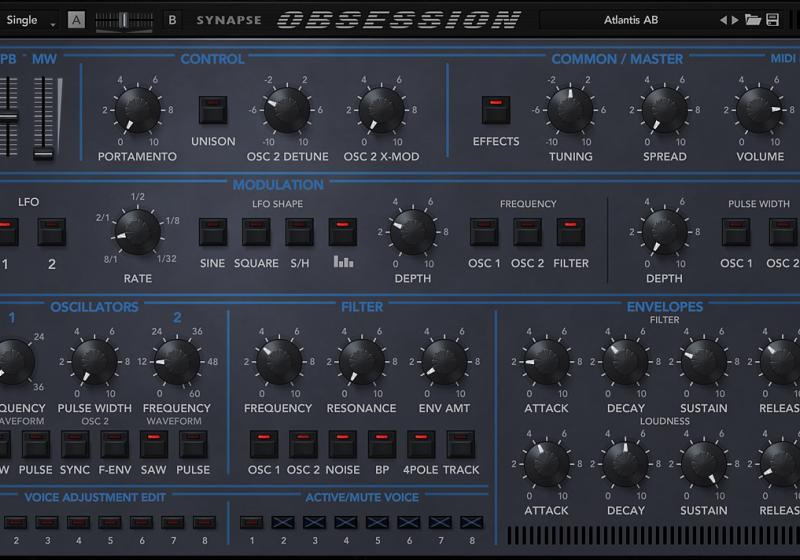Screen dimensions: 800x560
Task: Toggle active voice 1 button
Action: [x=252, y=522]
